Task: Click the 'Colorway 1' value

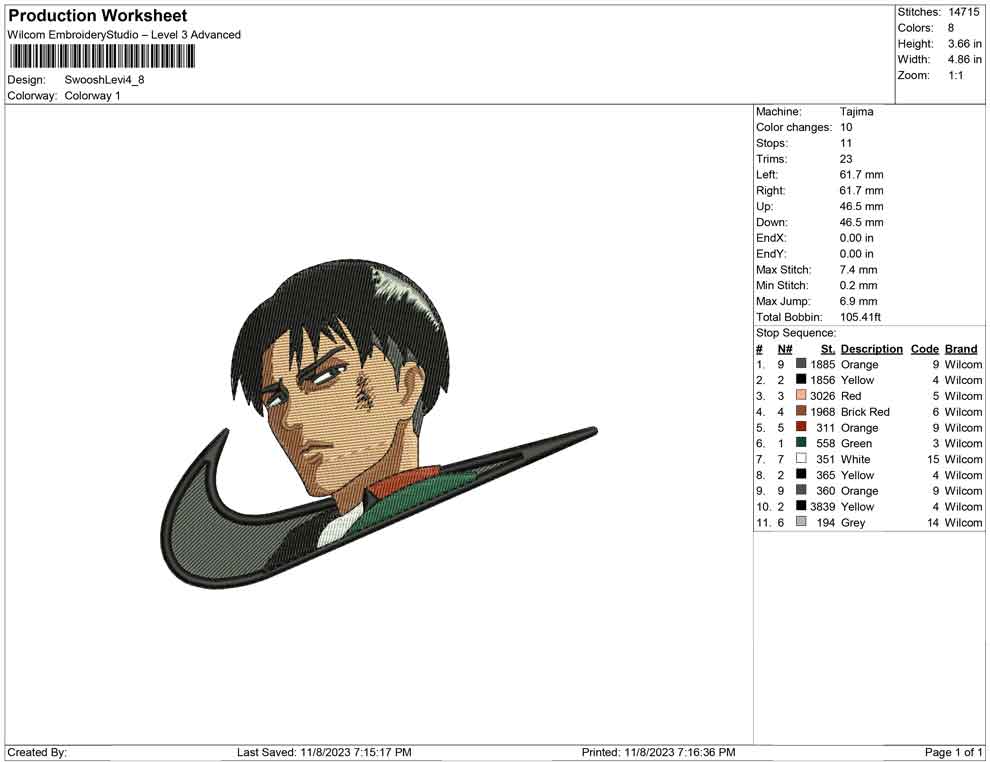Action: [92, 95]
